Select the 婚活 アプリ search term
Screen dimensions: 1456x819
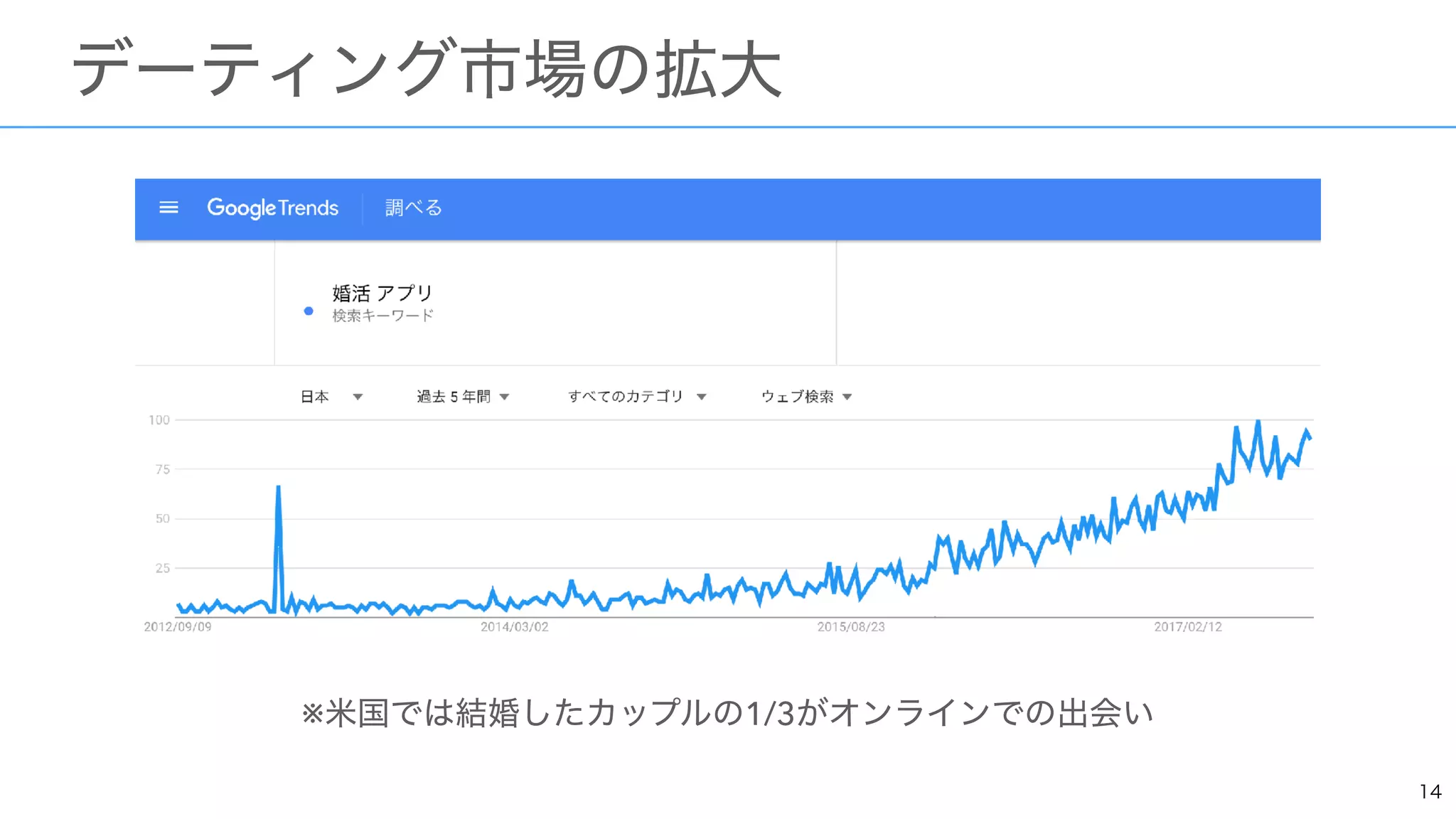tap(382, 293)
